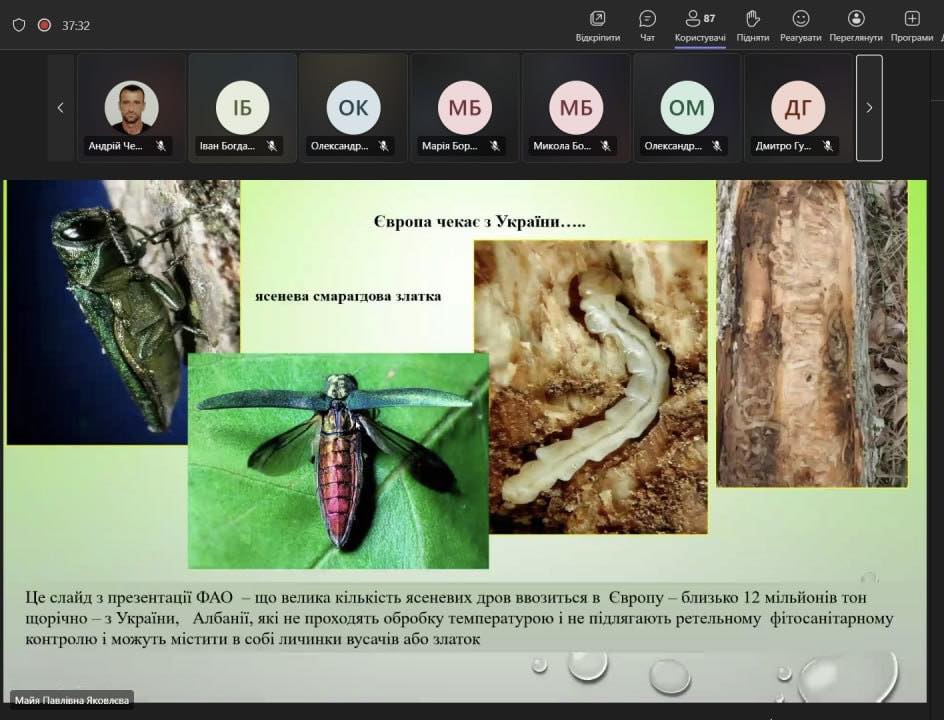Click the ІБ avatar of Іван Богда
The image size is (944, 720).
pyautogui.click(x=242, y=107)
